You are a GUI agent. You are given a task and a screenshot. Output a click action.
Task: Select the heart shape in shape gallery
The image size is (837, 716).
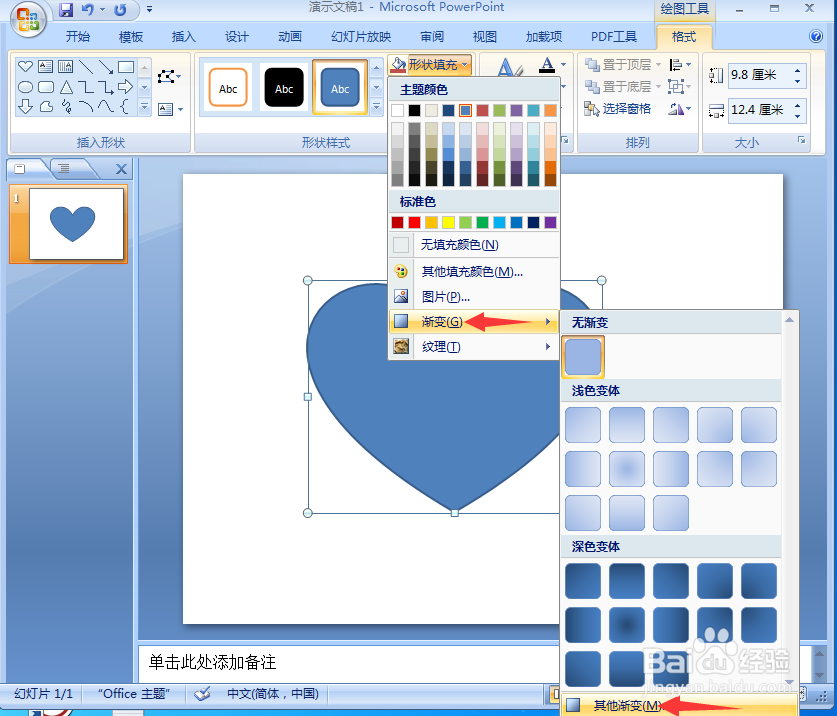[x=25, y=66]
